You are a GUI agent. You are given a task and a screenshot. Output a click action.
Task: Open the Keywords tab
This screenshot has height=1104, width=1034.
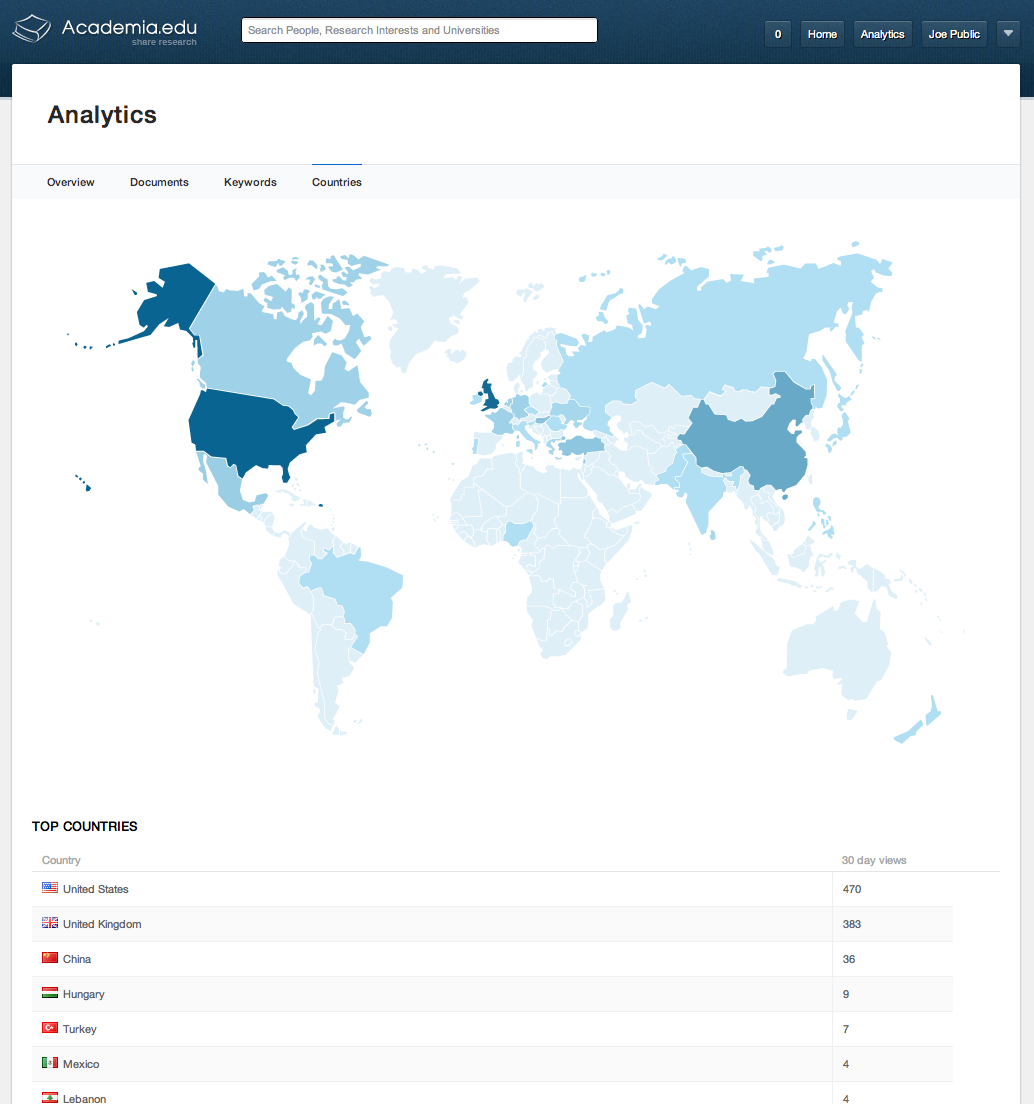click(x=250, y=182)
